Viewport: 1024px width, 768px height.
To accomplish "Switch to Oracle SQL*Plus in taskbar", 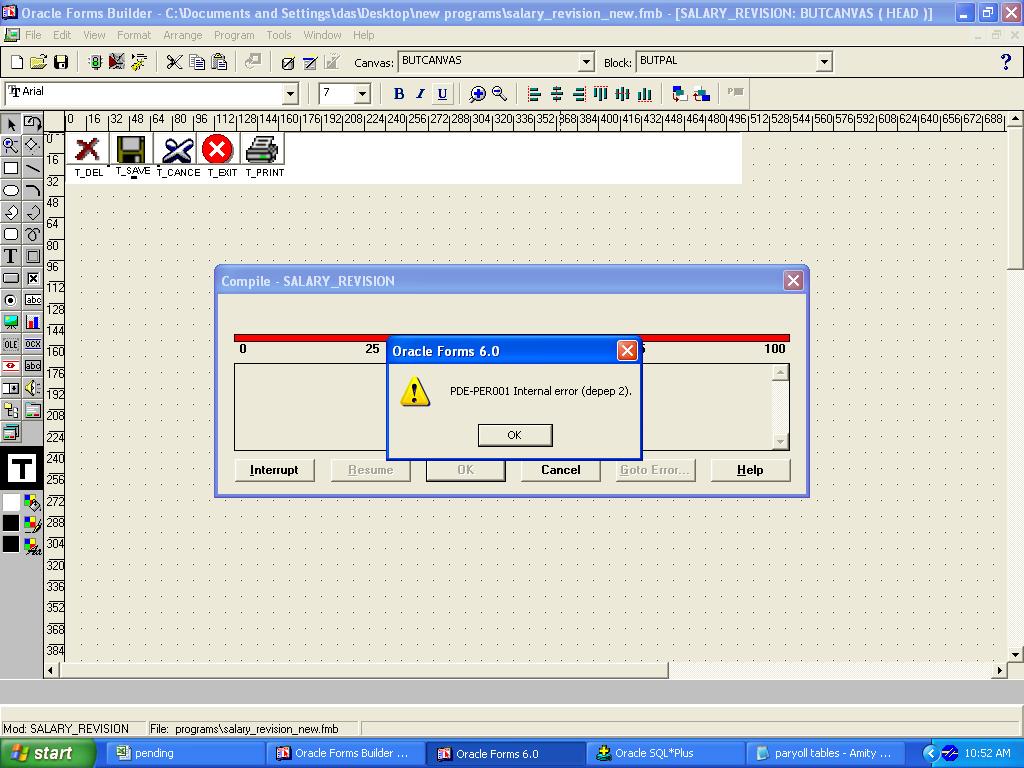I will point(665,754).
